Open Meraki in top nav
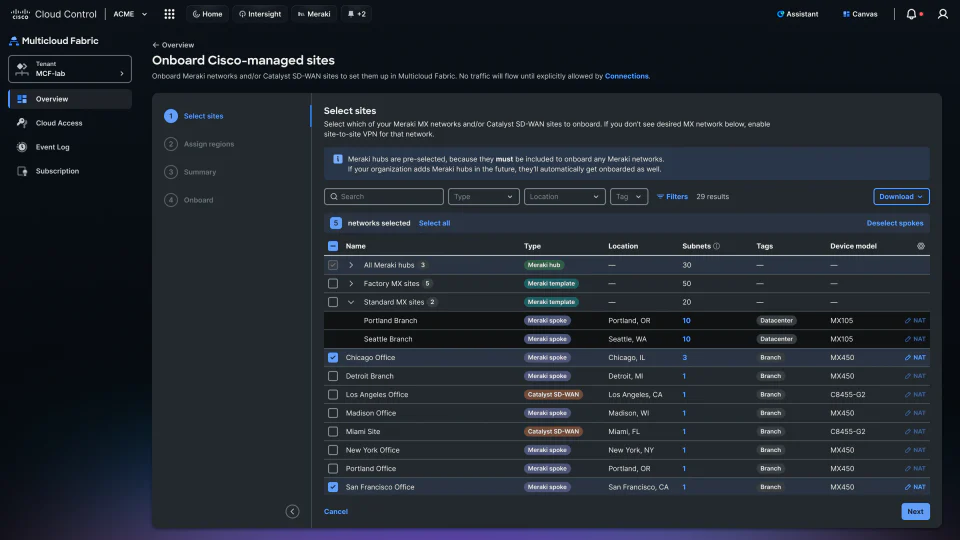Viewport: 960px width, 540px height. (x=314, y=14)
